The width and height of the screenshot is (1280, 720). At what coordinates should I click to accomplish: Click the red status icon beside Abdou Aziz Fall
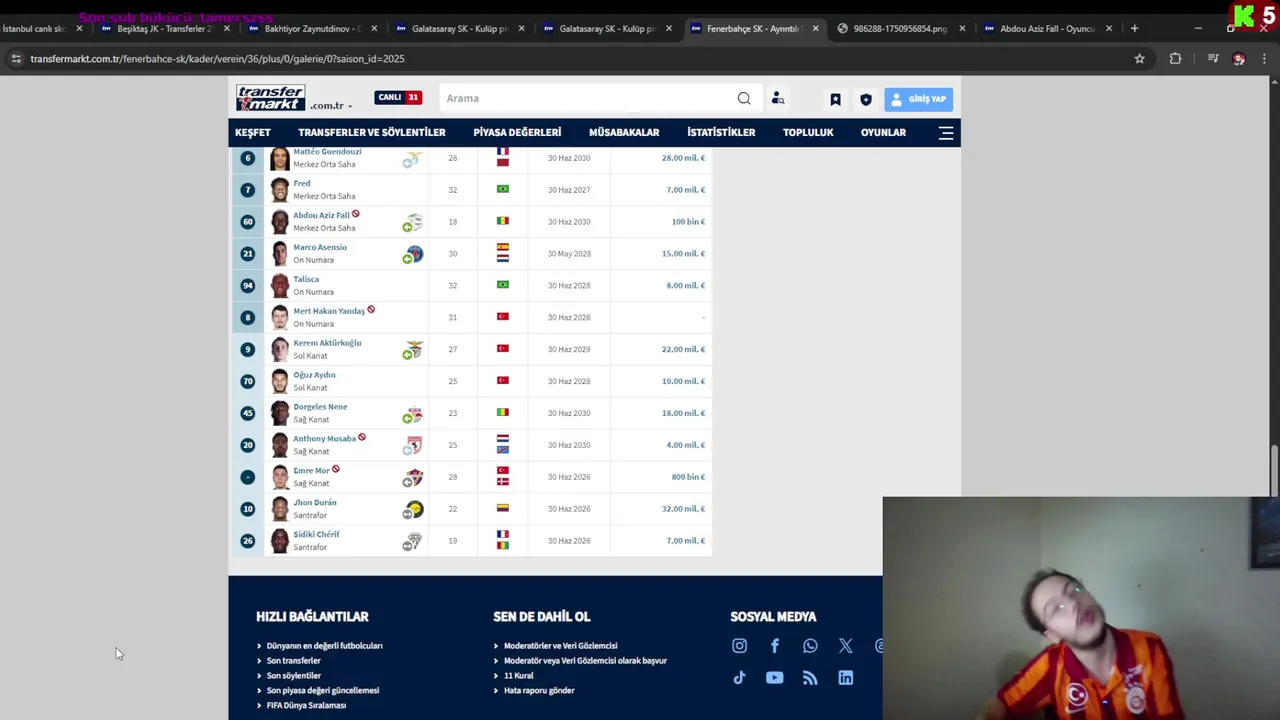355,214
